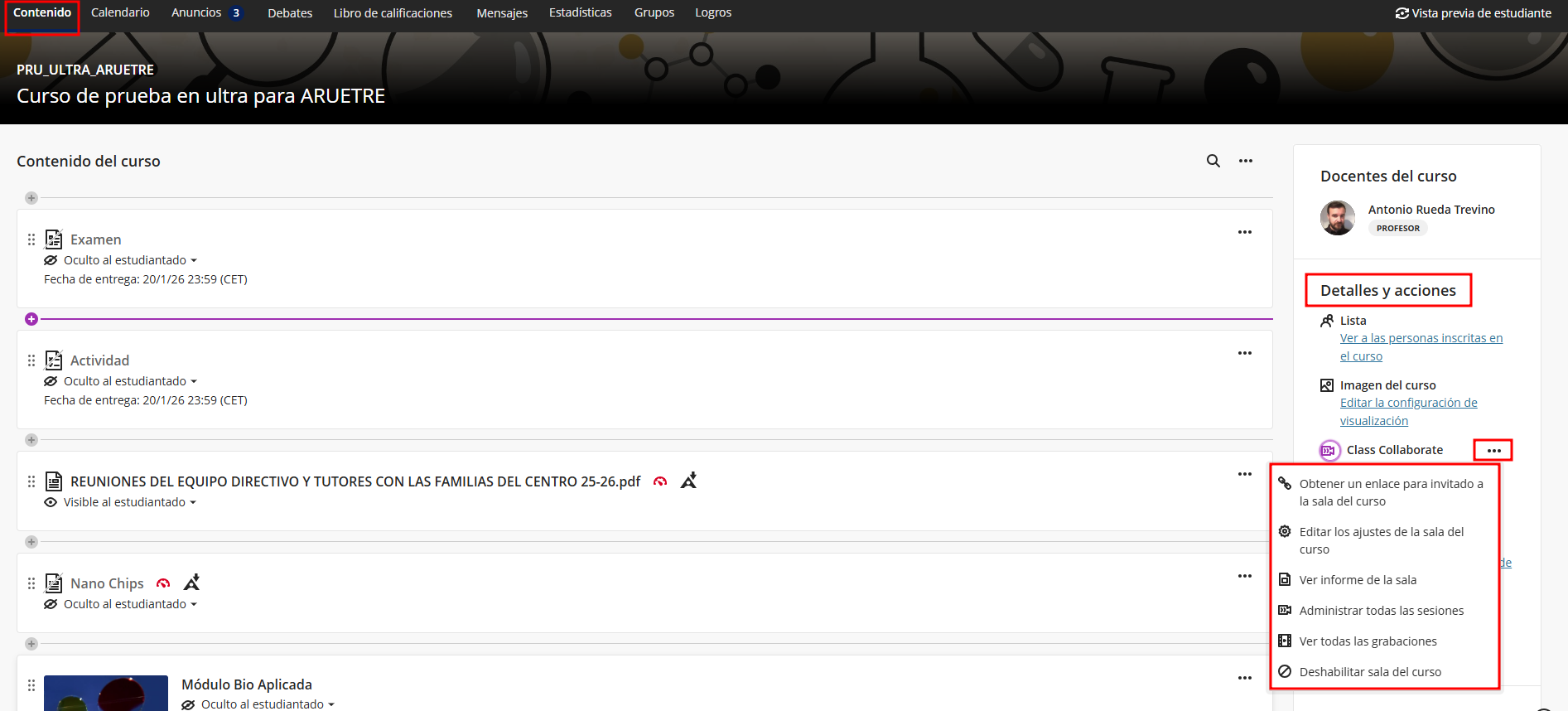Click the accessibility score gauge next to the PDF
The width and height of the screenshot is (1568, 711).
660,481
